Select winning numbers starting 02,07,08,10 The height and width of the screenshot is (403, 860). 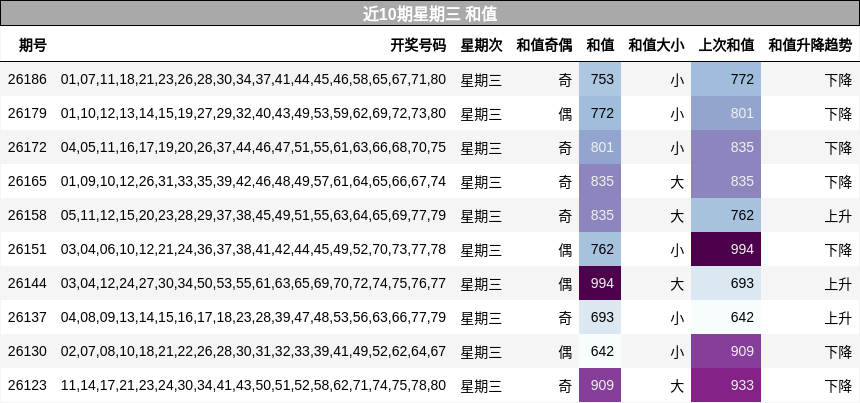coord(253,351)
